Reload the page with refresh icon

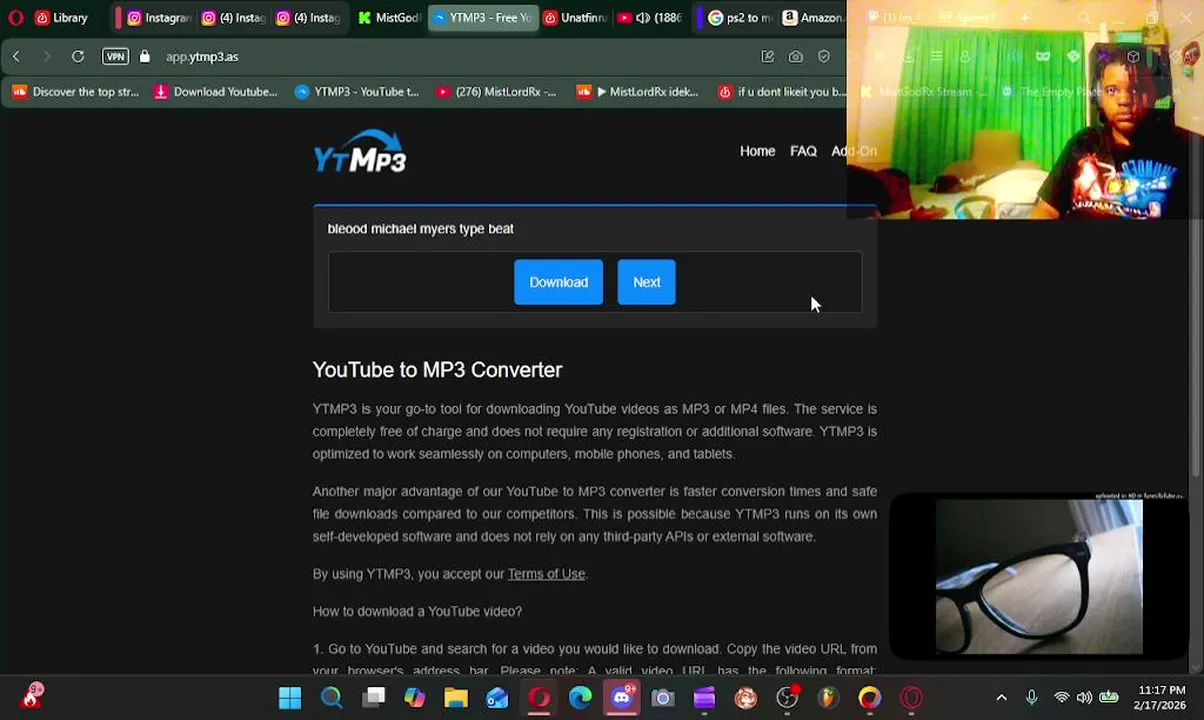78,57
